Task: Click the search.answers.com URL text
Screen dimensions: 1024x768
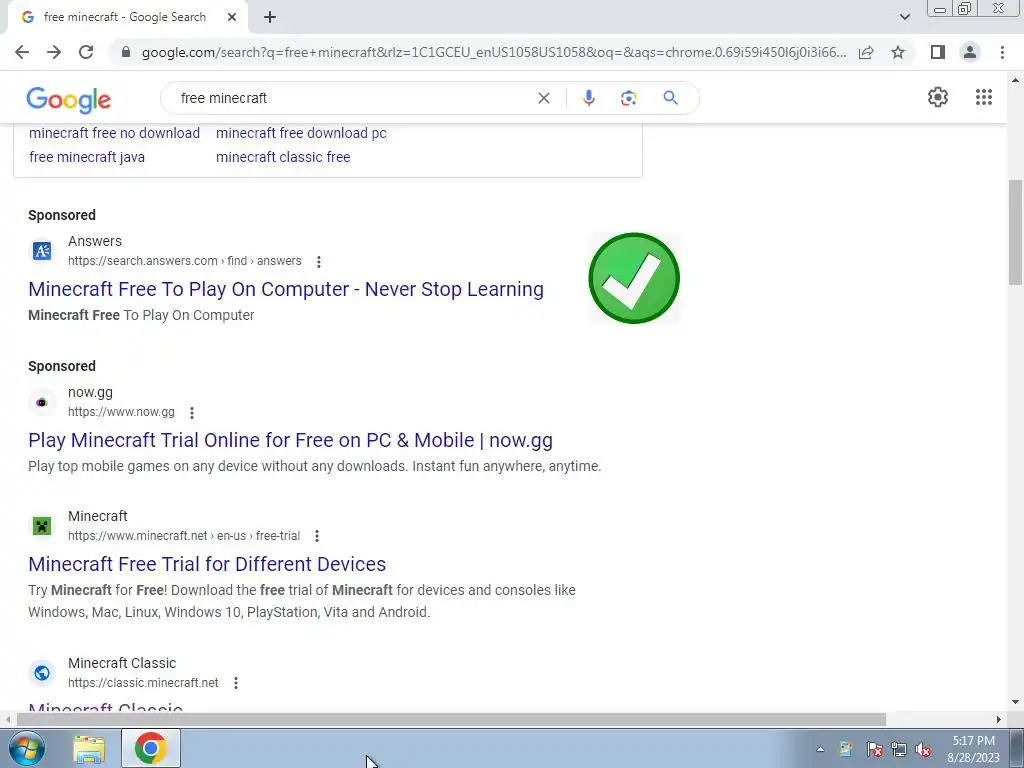Action: tap(185, 261)
